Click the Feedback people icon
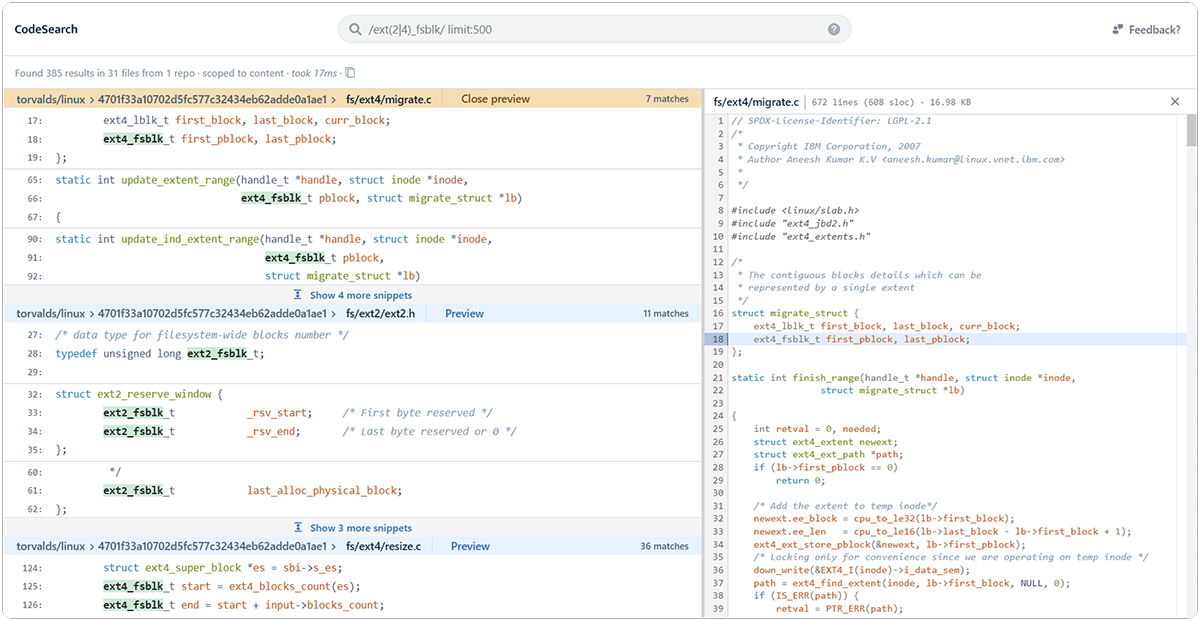Image resolution: width=1200 pixels, height=621 pixels. (1117, 30)
